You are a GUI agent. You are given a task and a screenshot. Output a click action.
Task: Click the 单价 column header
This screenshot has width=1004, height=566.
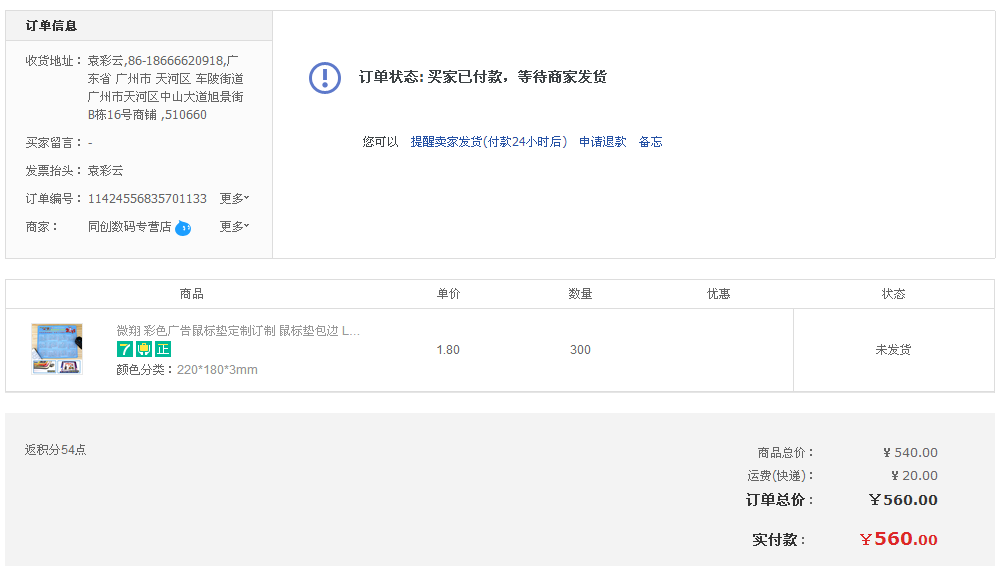click(448, 294)
